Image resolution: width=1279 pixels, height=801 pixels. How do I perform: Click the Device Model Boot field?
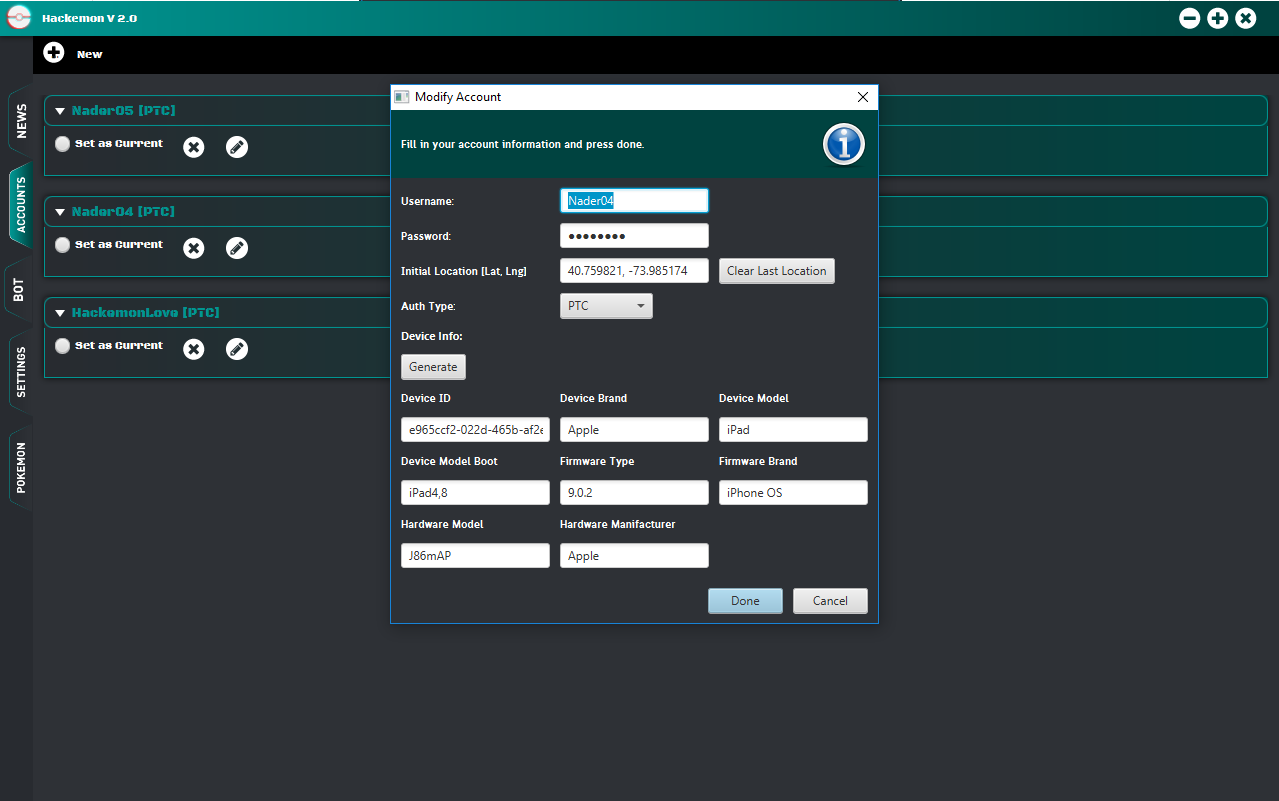point(475,493)
